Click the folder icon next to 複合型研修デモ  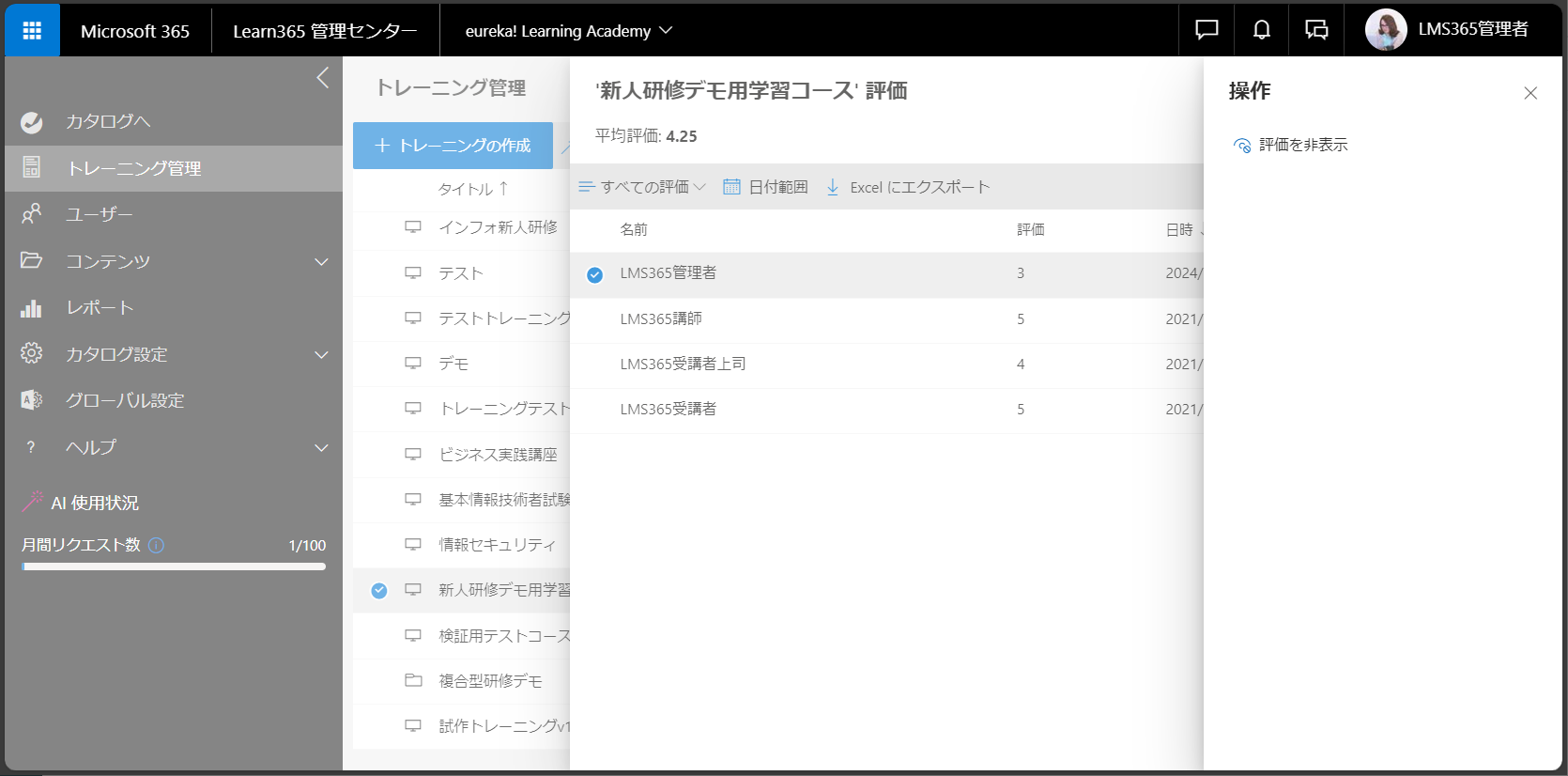[x=413, y=680]
